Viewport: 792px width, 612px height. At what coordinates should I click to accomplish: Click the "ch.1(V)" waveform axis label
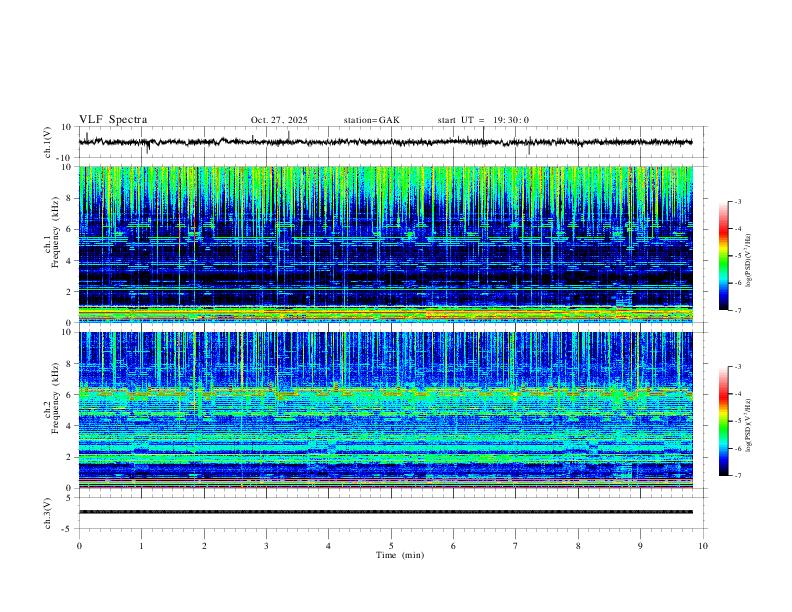48,142
